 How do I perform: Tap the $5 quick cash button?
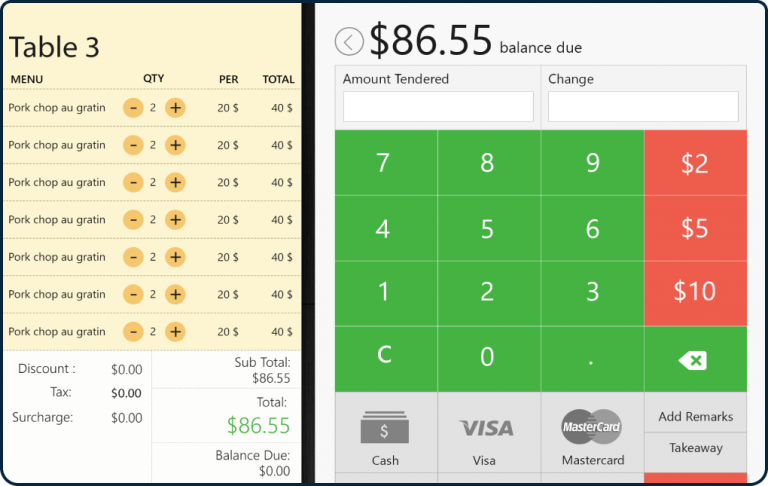coord(696,228)
